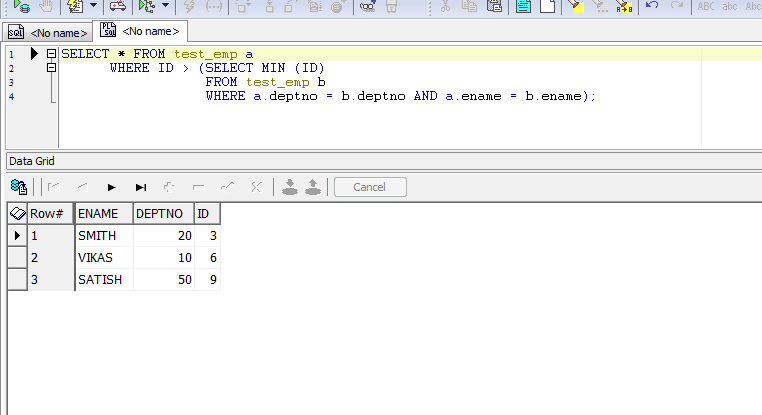
Task: Jump to last record in data grid
Action: (141, 187)
